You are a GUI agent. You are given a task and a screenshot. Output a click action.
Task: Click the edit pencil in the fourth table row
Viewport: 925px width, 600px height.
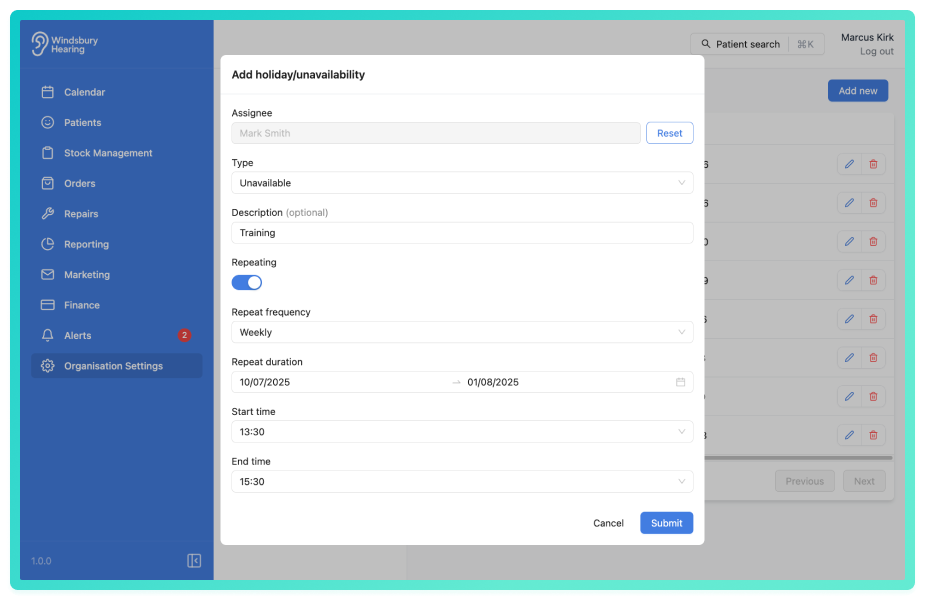849,280
